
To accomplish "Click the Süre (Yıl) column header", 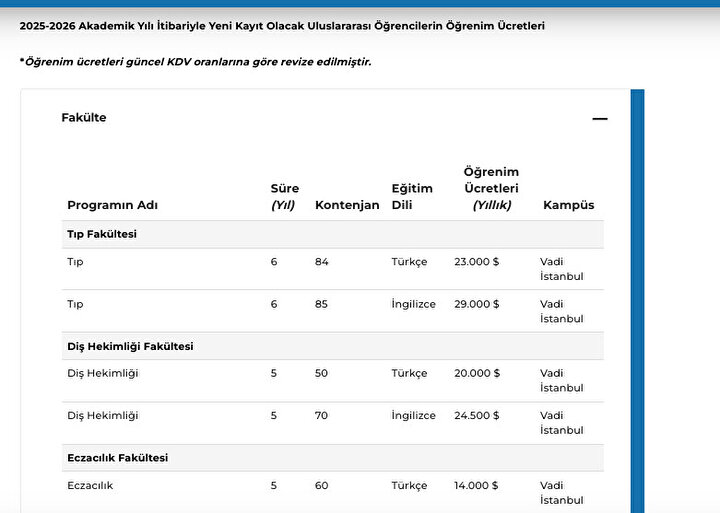I will coord(285,197).
